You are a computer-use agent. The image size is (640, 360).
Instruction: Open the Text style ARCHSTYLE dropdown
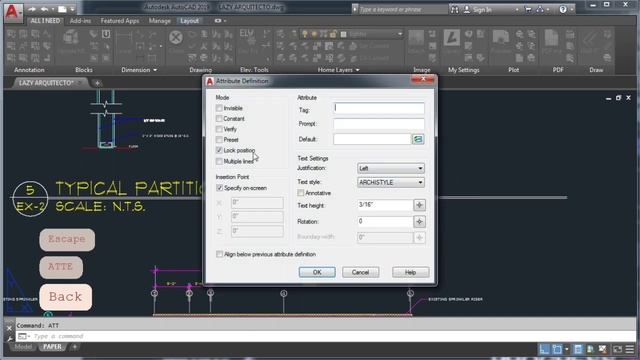coord(391,182)
